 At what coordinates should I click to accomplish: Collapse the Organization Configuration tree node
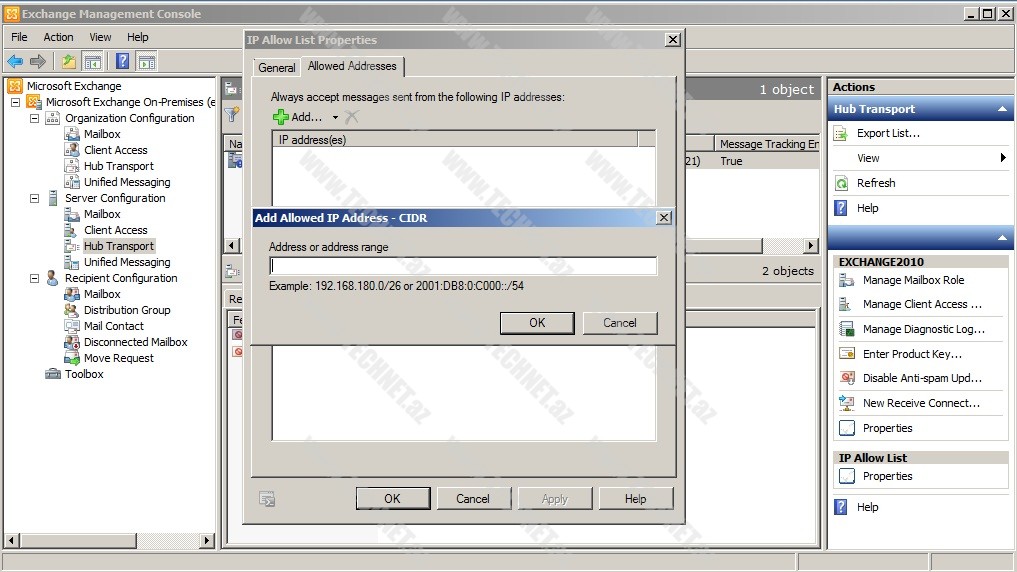[x=34, y=118]
